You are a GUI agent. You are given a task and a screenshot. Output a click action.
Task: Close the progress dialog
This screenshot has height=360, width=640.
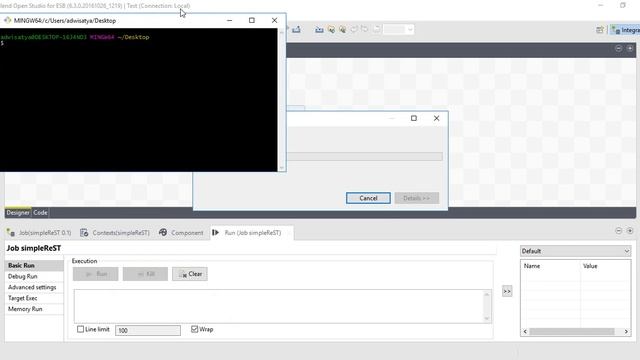(436, 118)
